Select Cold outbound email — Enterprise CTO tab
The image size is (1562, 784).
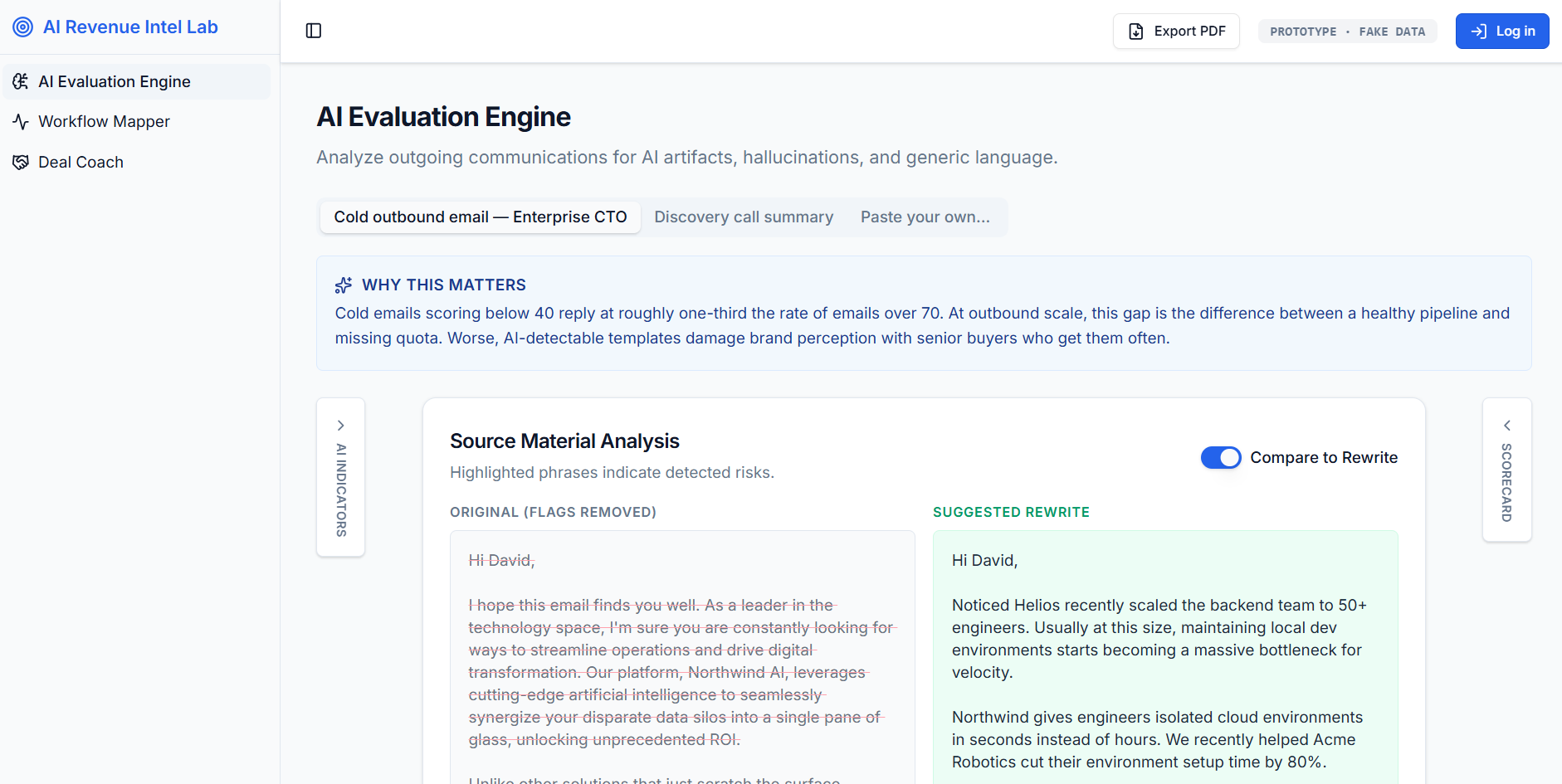(481, 217)
